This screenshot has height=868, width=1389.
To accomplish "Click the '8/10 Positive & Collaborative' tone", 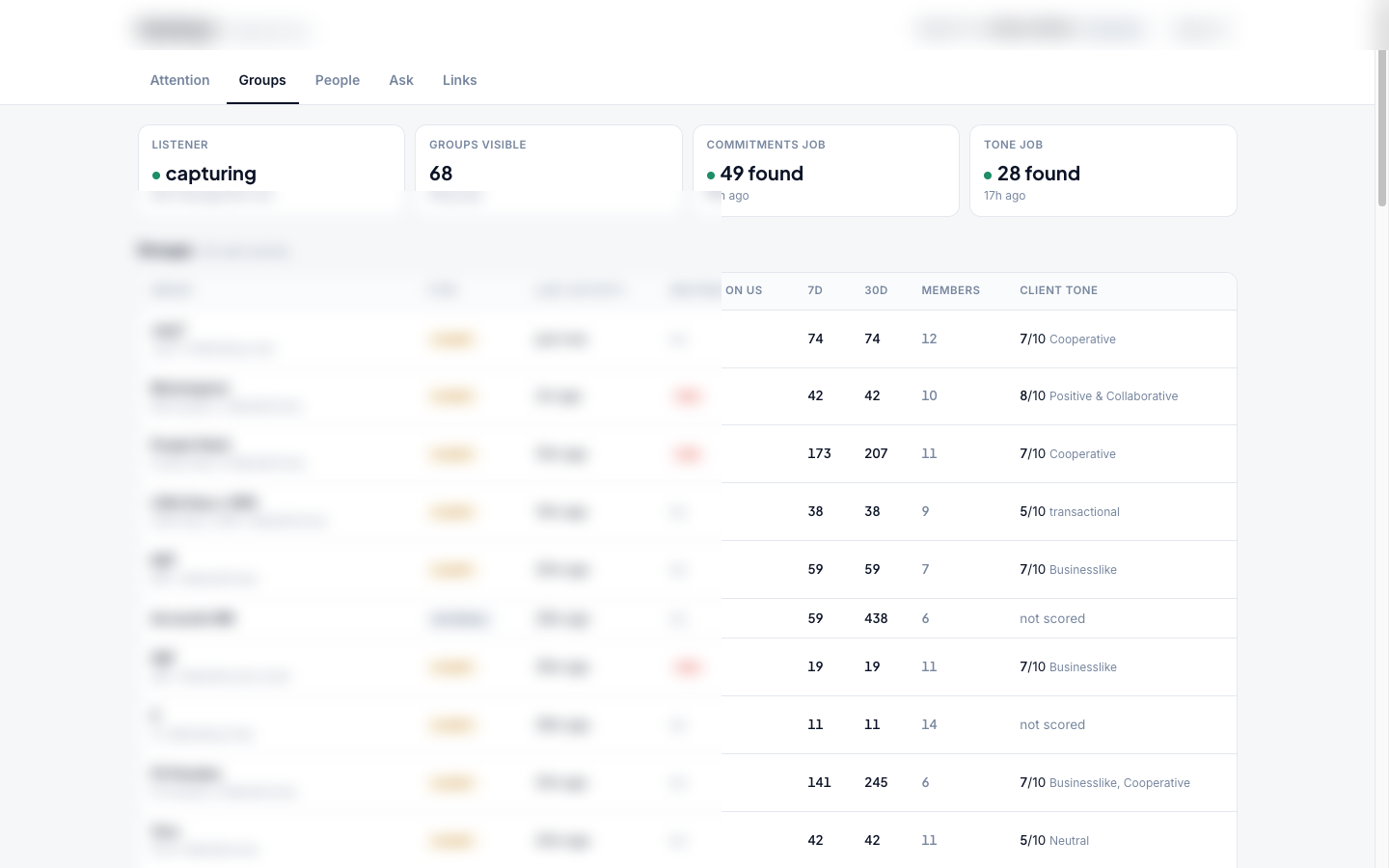I will 1099,395.
